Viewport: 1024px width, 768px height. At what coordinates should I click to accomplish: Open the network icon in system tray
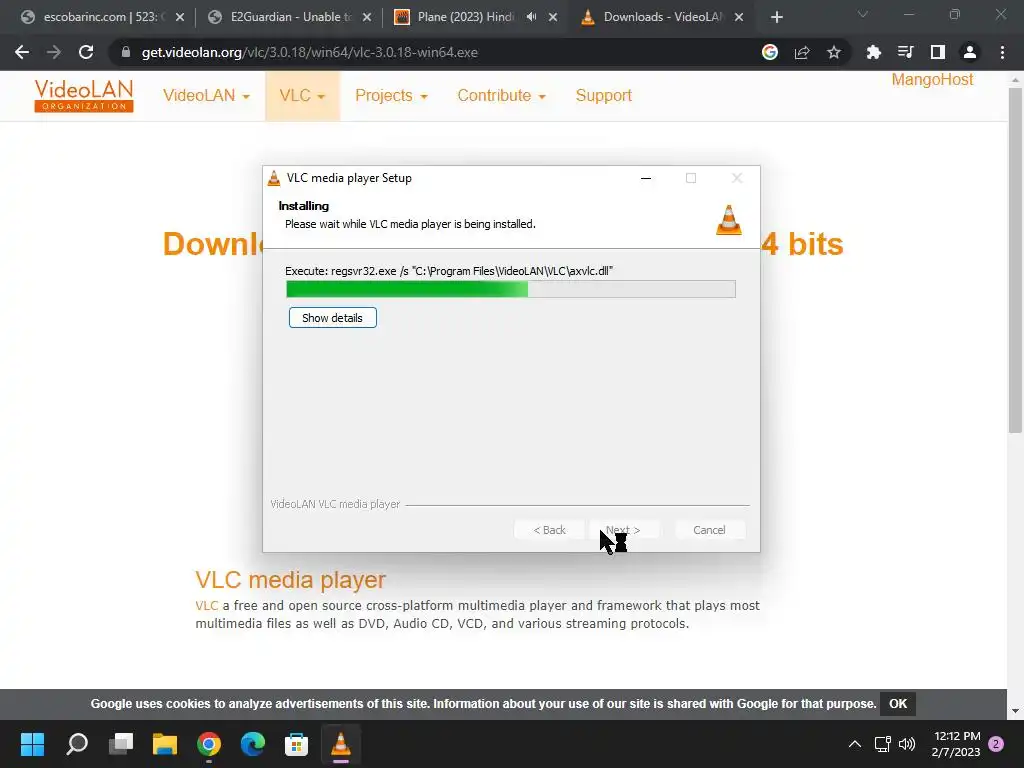[x=883, y=744]
